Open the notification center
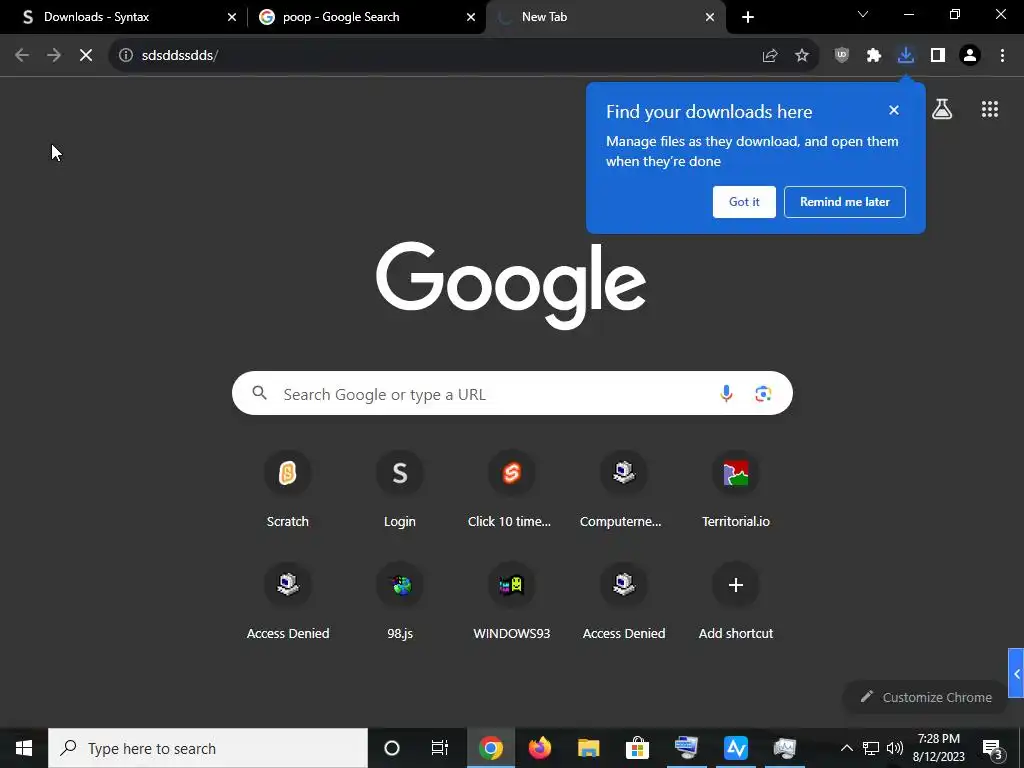 point(993,749)
